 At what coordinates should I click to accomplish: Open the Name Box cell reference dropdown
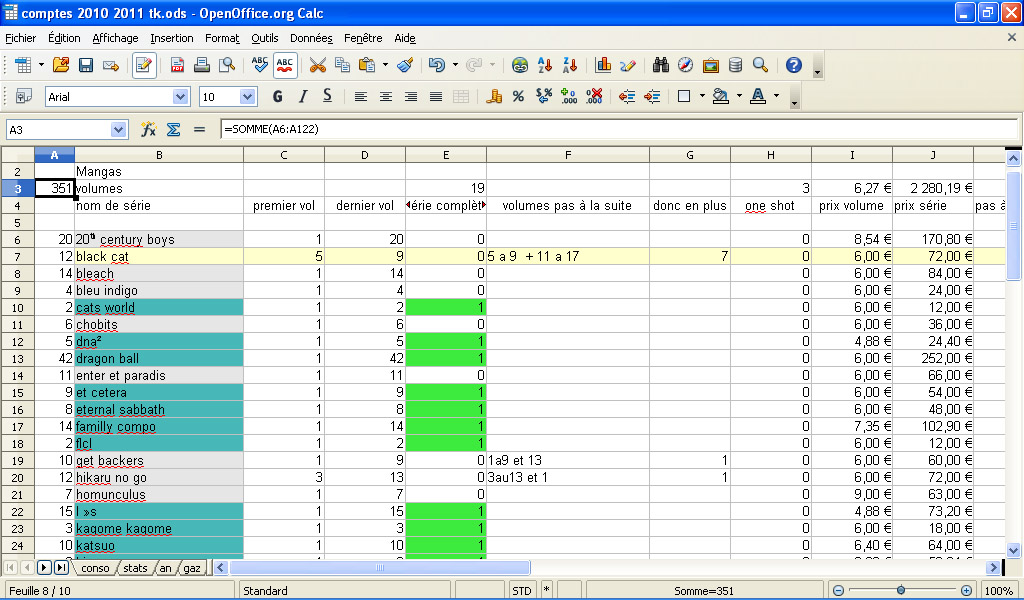tap(119, 130)
